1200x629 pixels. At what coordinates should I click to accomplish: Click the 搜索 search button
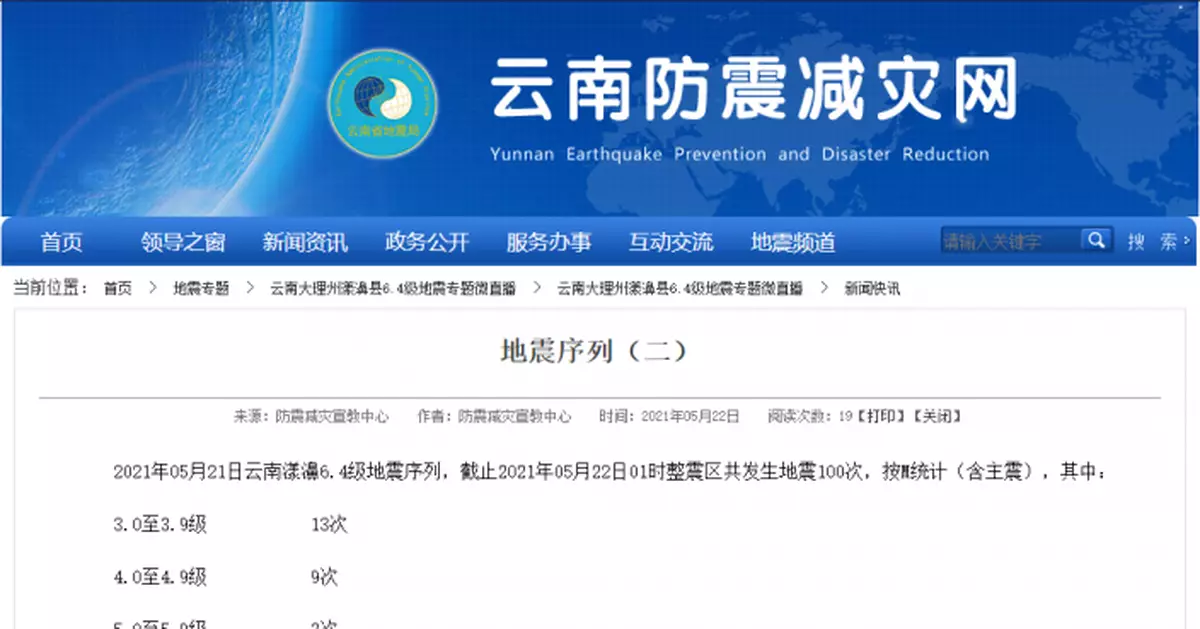pos(1152,240)
